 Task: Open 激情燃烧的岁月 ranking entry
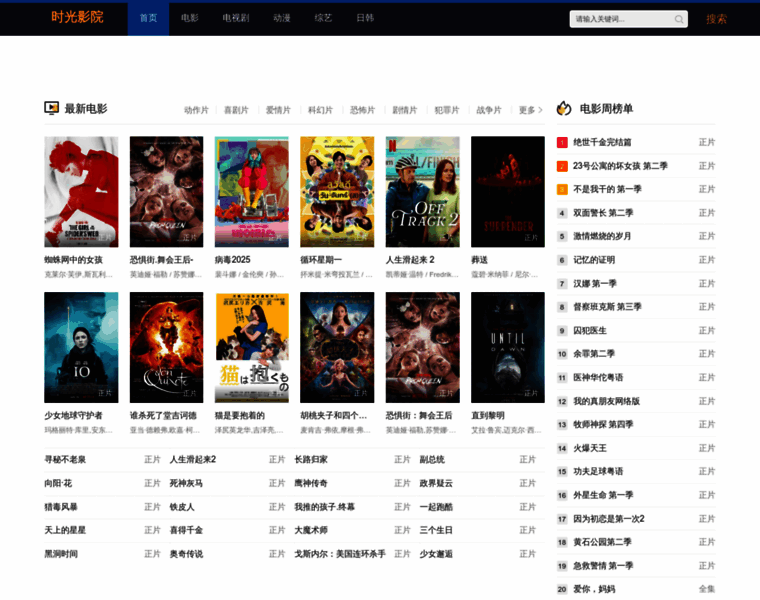(x=602, y=237)
